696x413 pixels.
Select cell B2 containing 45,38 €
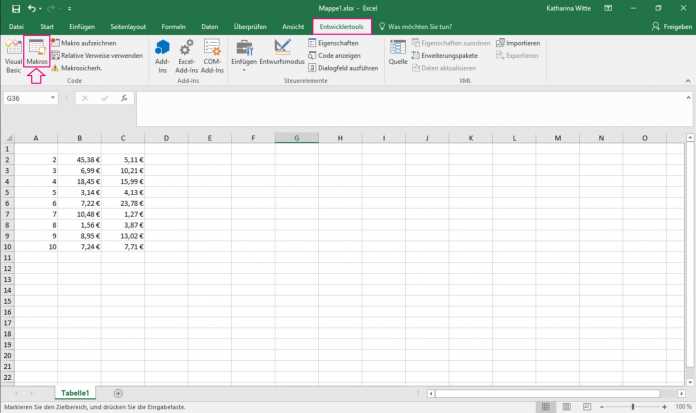tap(78, 159)
